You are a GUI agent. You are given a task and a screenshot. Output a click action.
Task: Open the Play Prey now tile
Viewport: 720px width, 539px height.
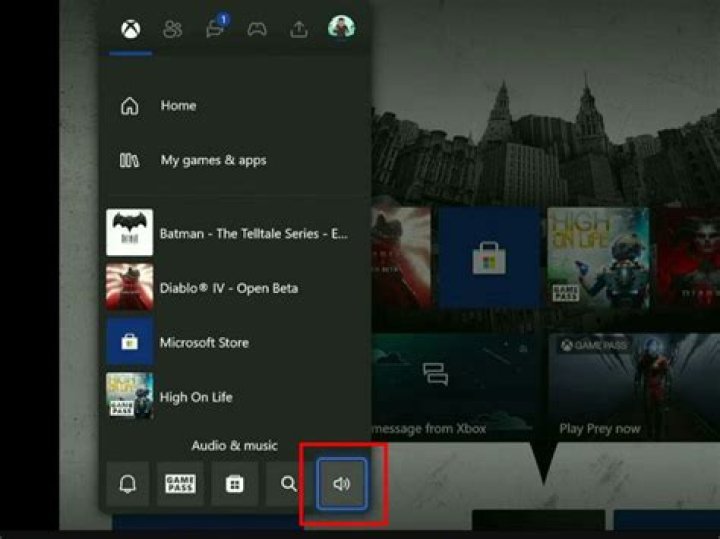tap(634, 387)
